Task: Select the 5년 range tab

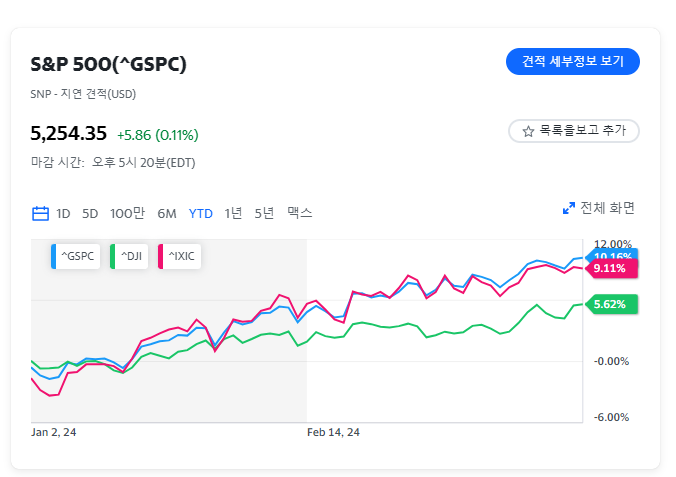Action: click(264, 213)
